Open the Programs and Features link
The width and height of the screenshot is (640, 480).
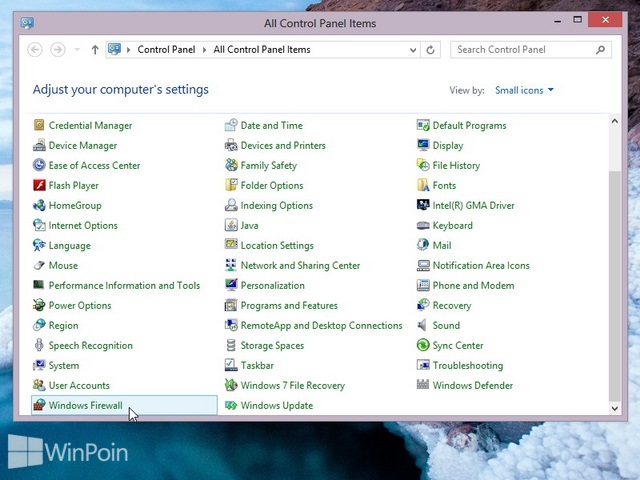289,305
